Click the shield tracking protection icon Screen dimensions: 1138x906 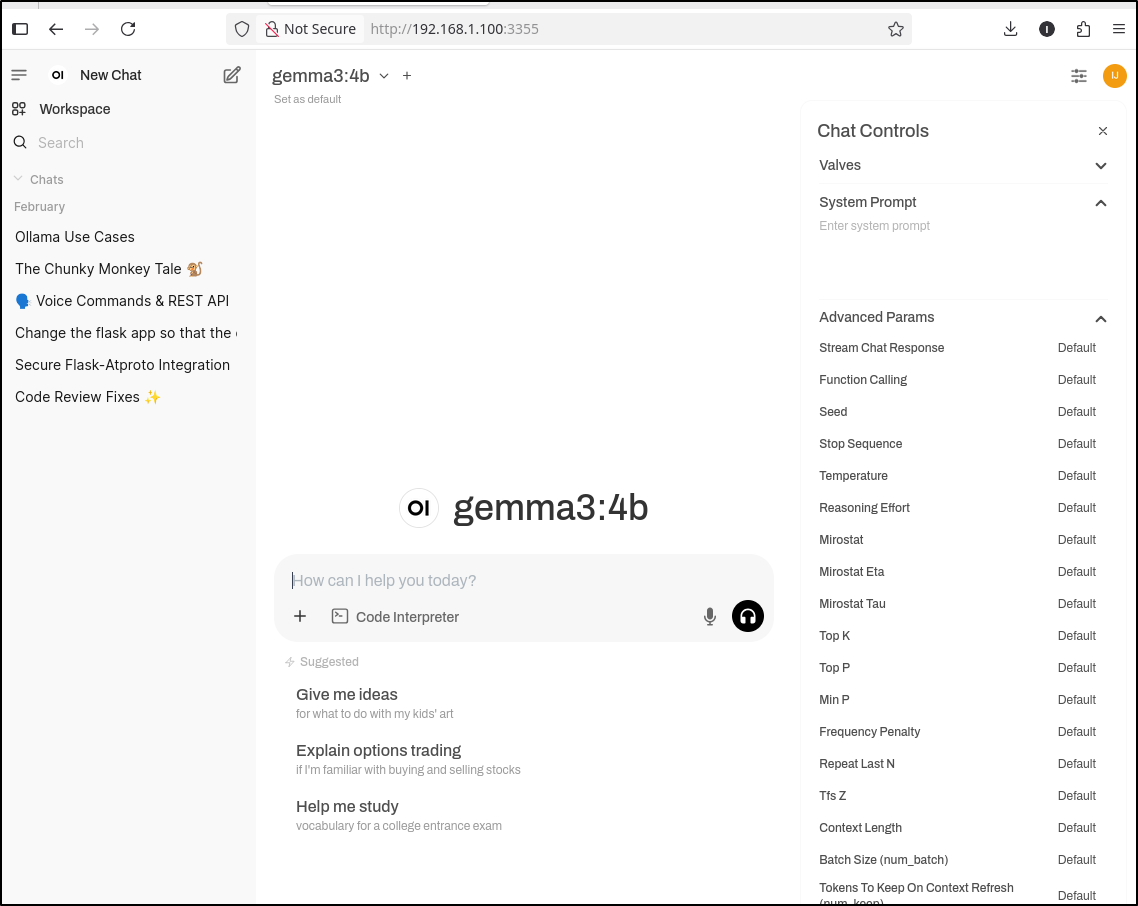(242, 29)
